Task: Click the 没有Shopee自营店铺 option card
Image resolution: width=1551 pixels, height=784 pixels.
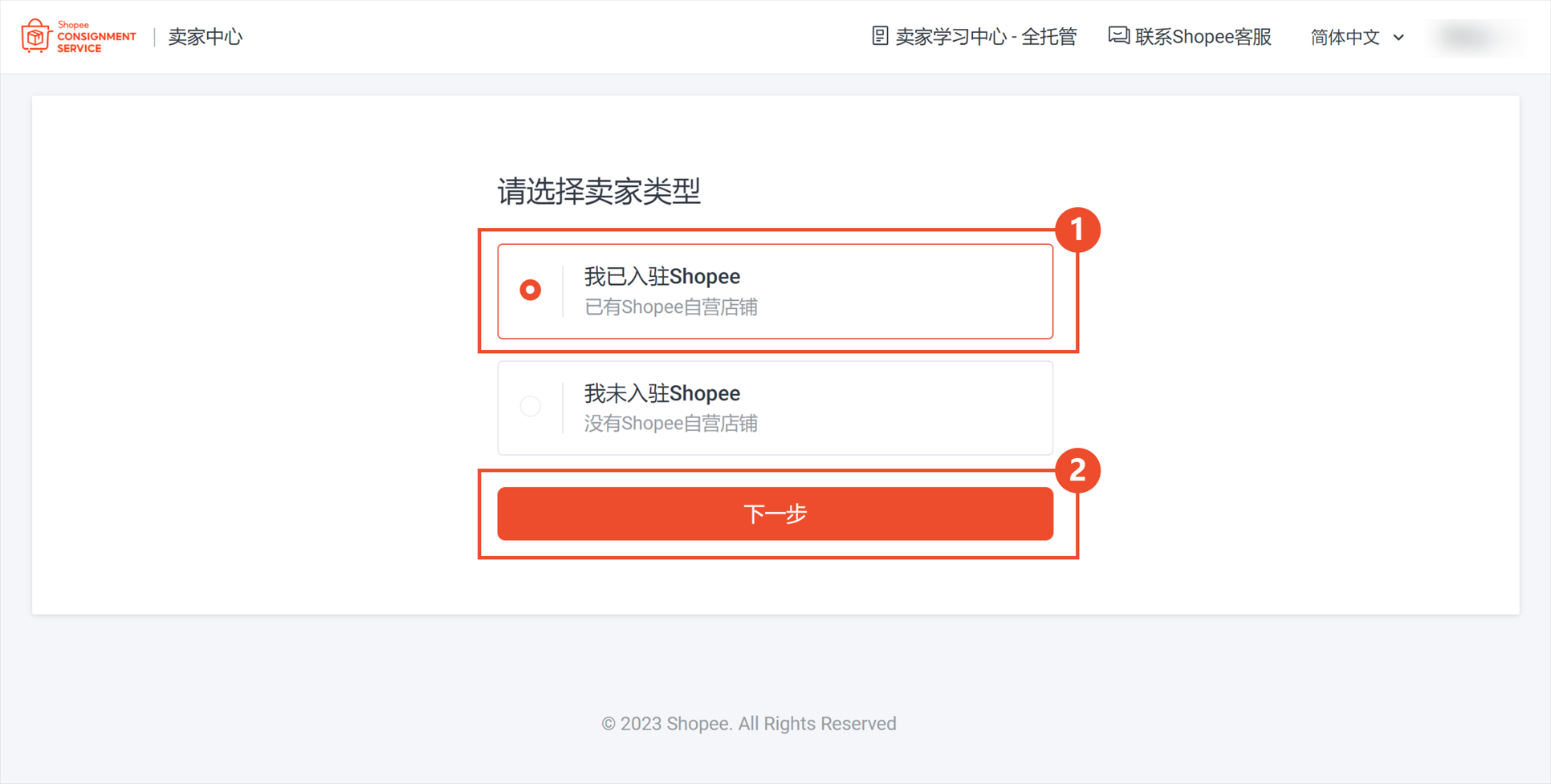Action: coord(775,408)
